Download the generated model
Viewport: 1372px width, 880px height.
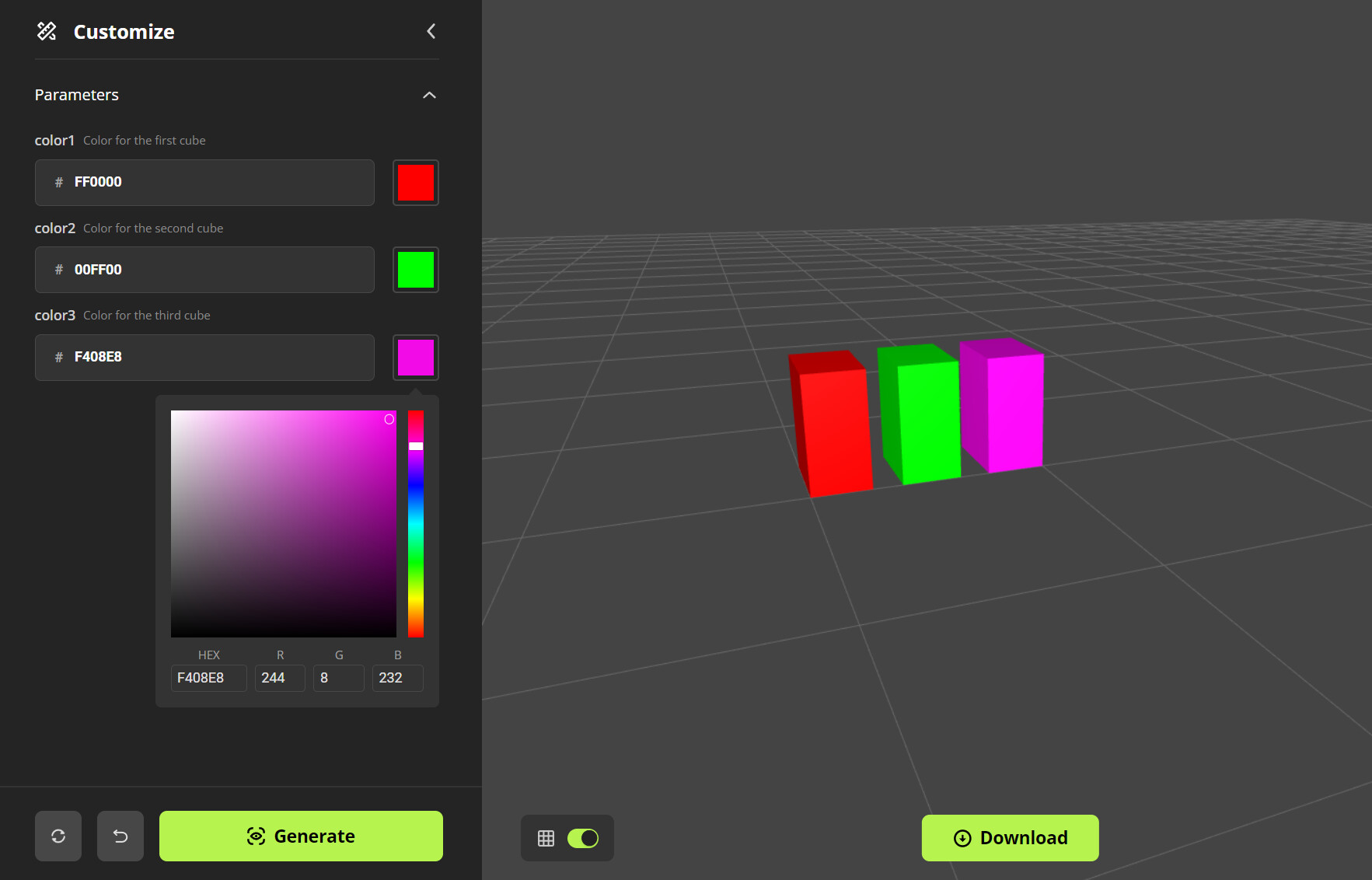pyautogui.click(x=1010, y=838)
